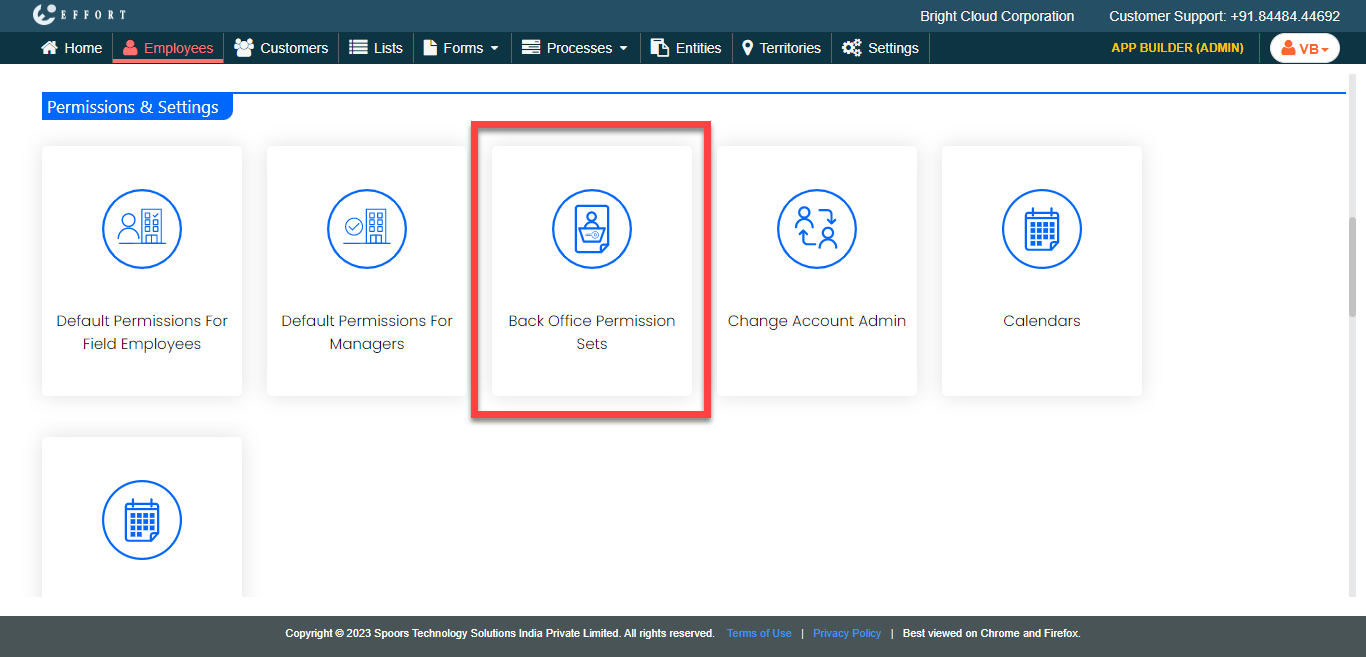Expand the Forms dropdown menu

tap(461, 48)
